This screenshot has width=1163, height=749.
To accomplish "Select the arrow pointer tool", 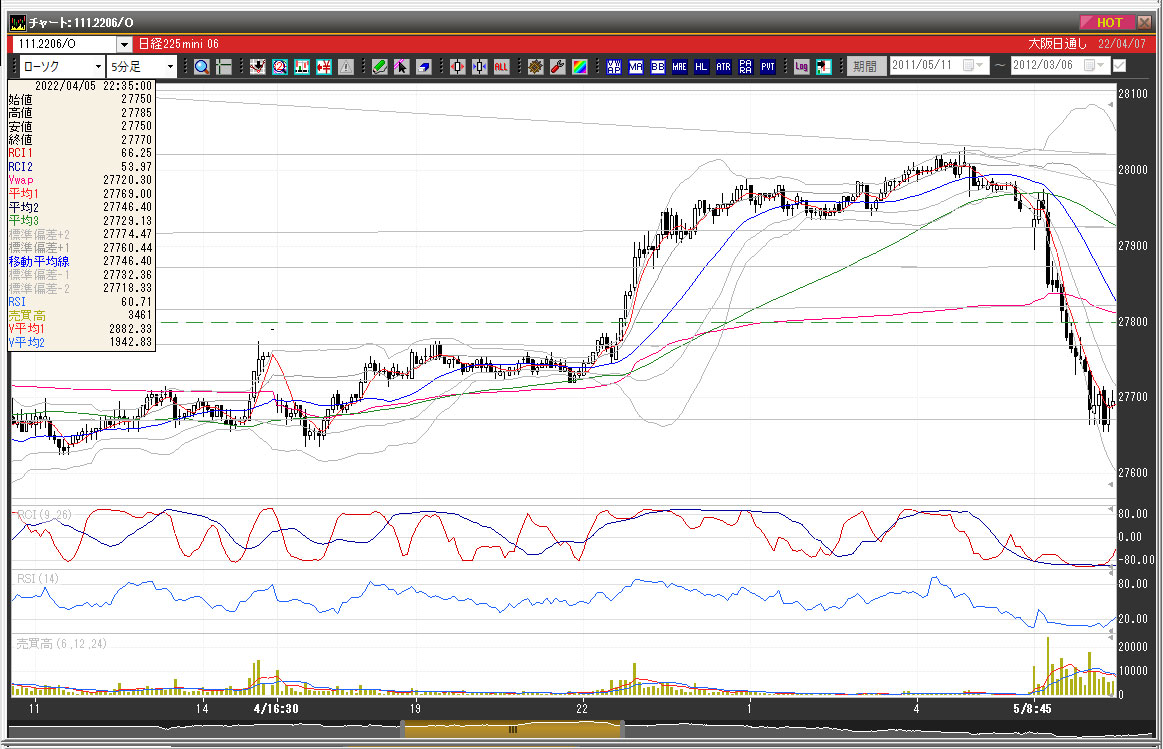I will (x=401, y=67).
